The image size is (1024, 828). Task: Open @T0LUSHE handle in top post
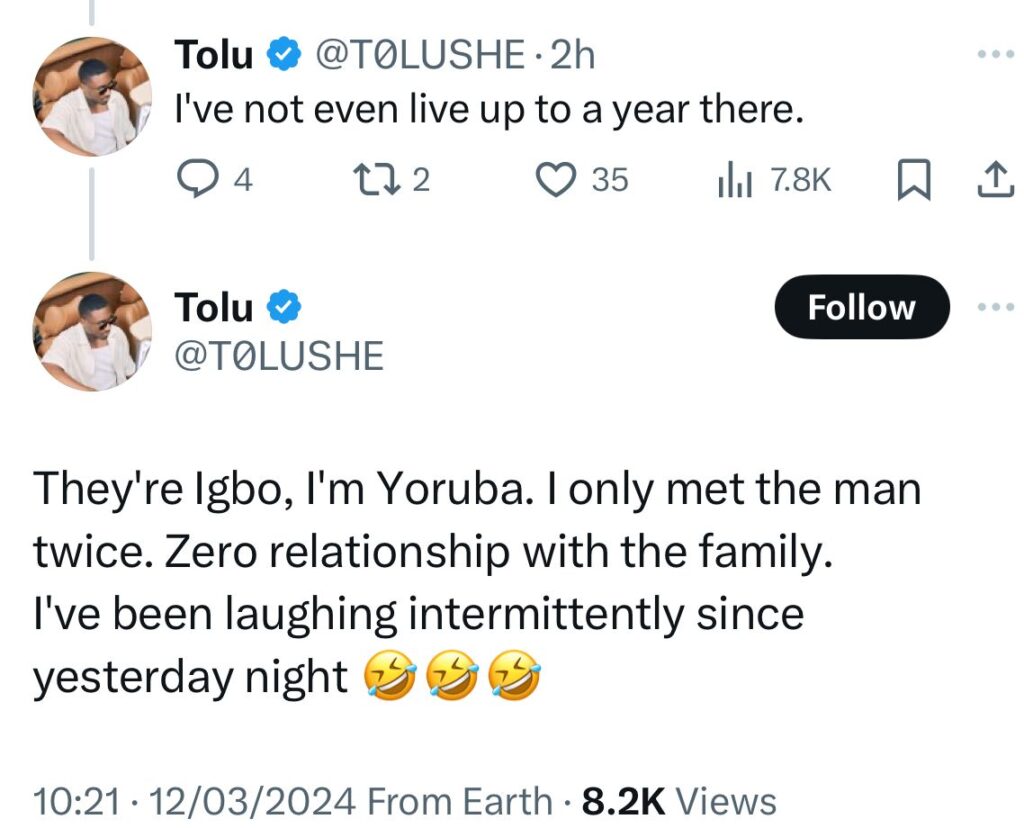tap(421, 56)
